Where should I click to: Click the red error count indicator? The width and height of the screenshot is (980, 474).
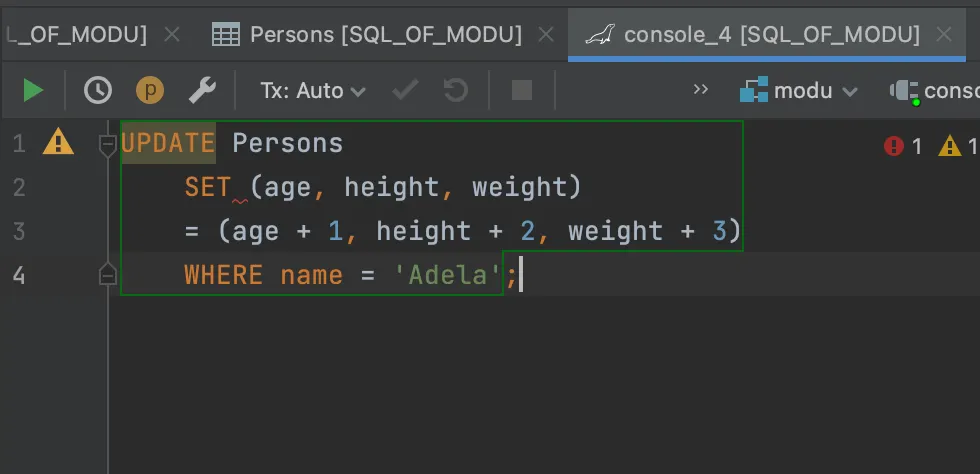pyautogui.click(x=903, y=147)
